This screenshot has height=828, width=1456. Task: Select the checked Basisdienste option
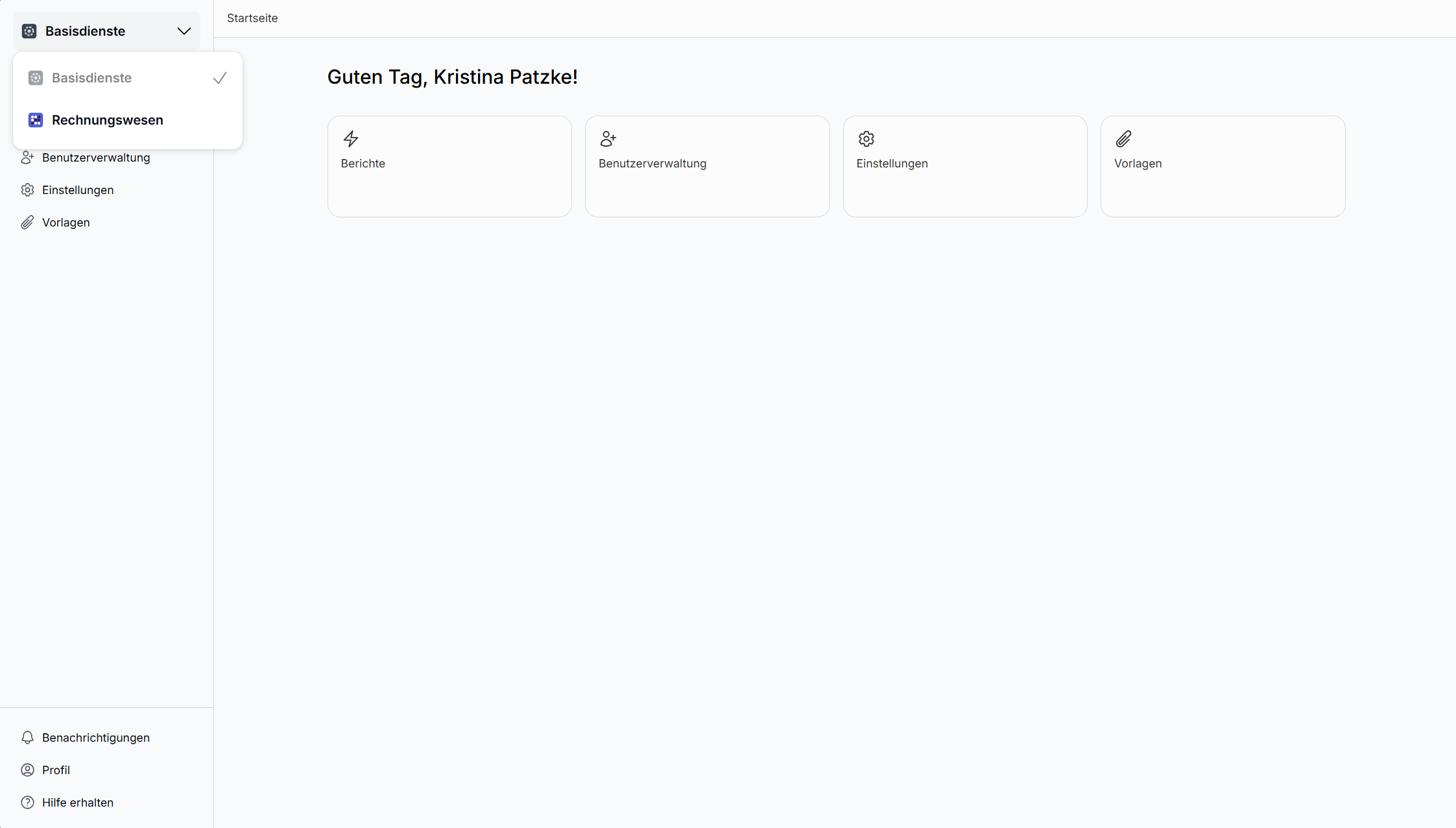point(92,78)
